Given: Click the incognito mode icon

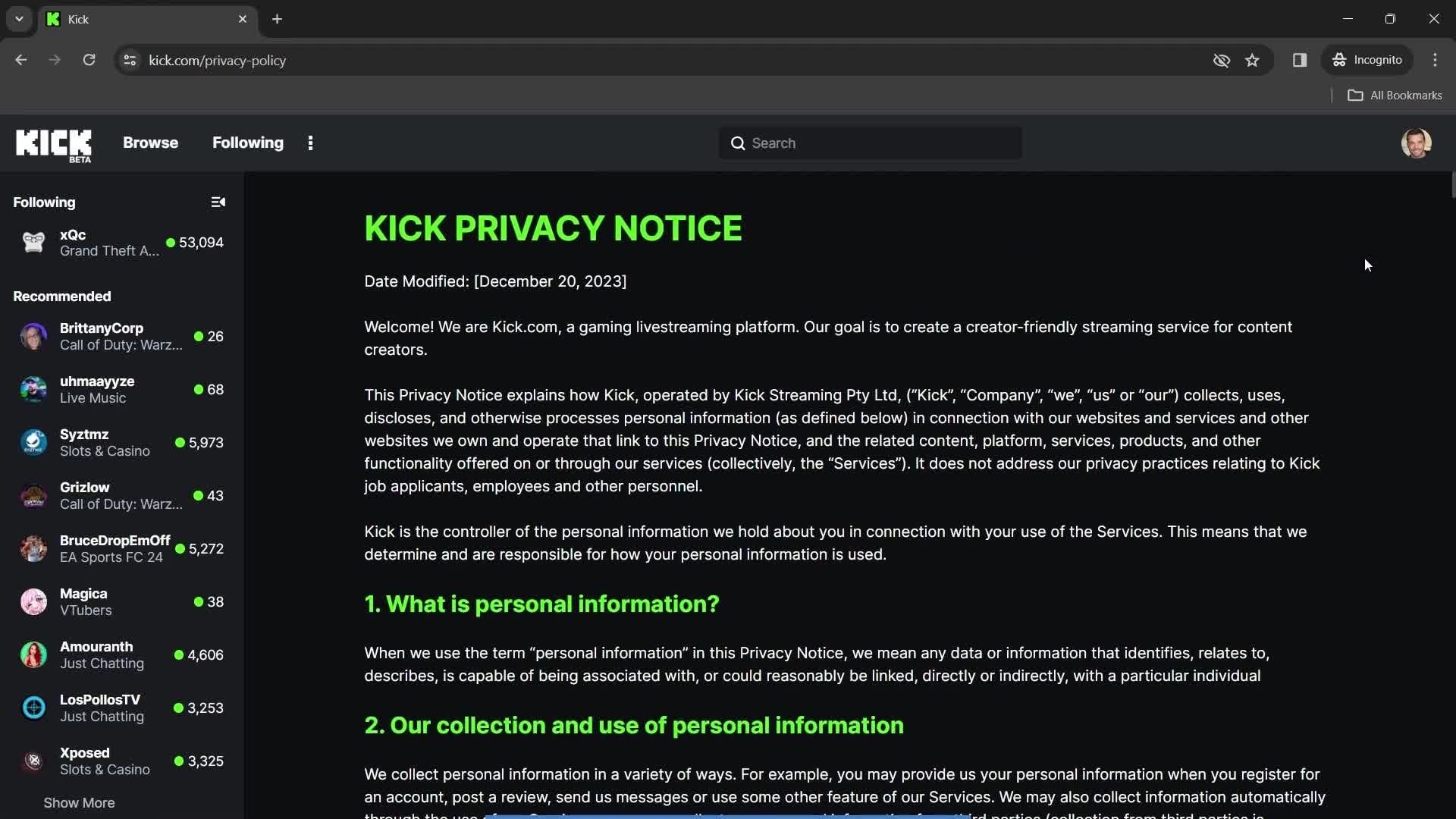Looking at the screenshot, I should click(x=1340, y=60).
